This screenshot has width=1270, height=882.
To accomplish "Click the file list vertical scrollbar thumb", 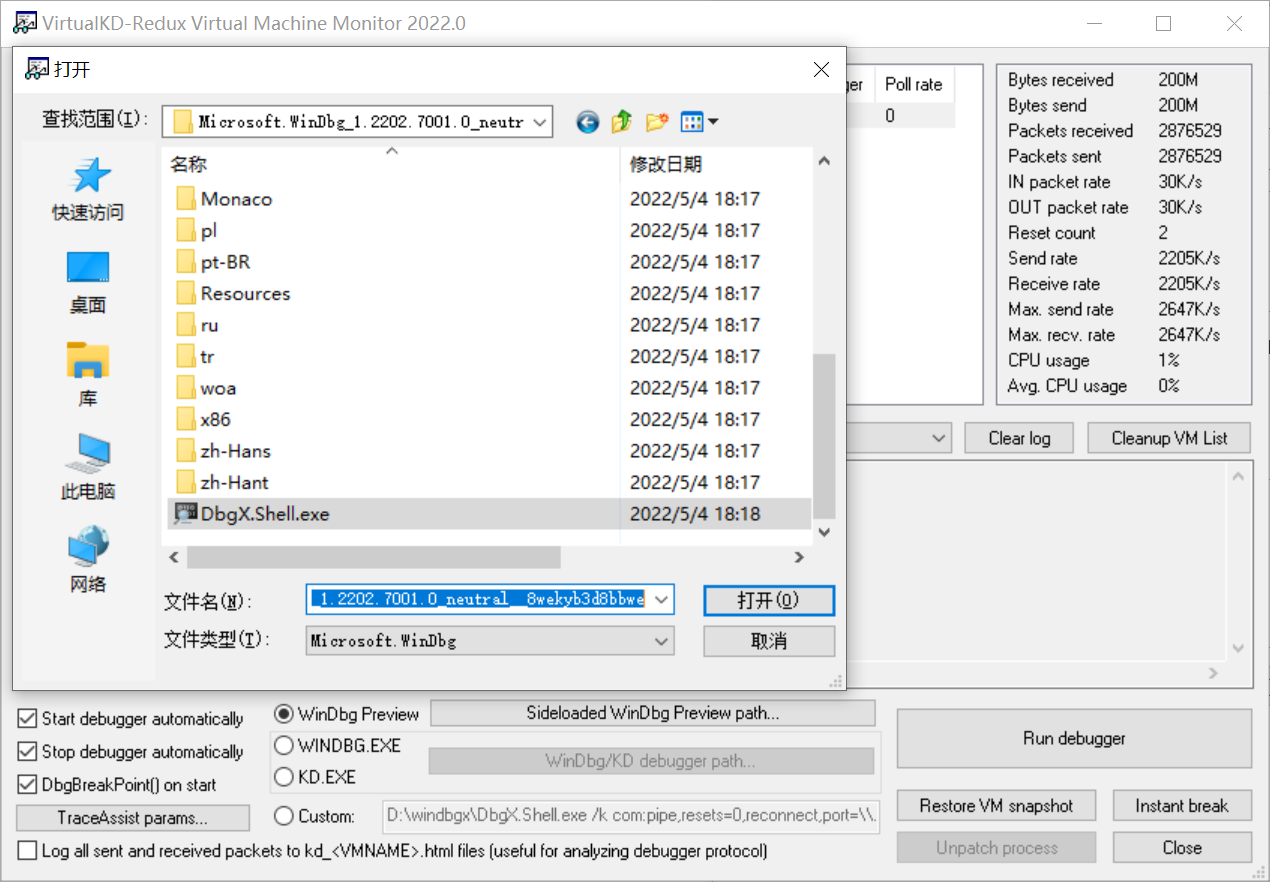I will [x=824, y=434].
